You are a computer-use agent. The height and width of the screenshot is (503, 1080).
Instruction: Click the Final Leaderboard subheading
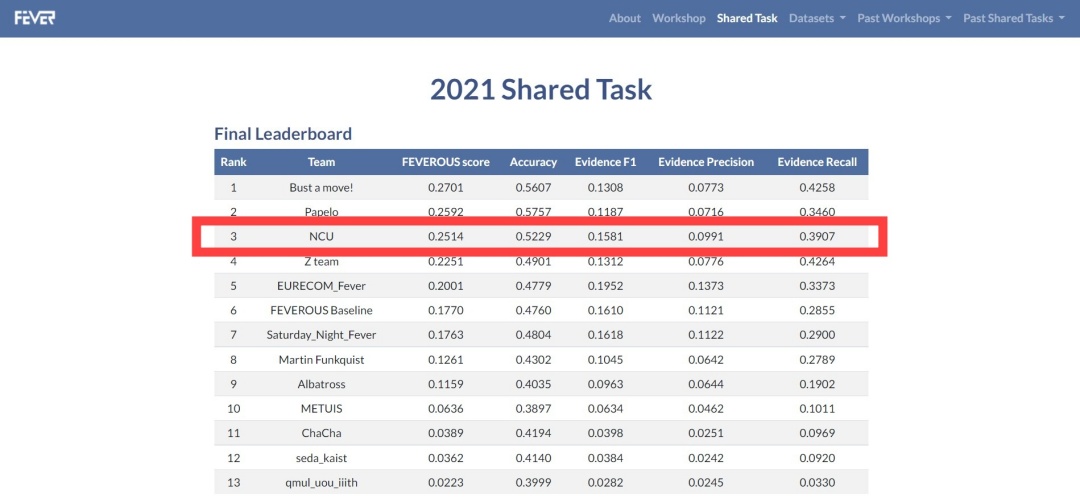pyautogui.click(x=283, y=133)
